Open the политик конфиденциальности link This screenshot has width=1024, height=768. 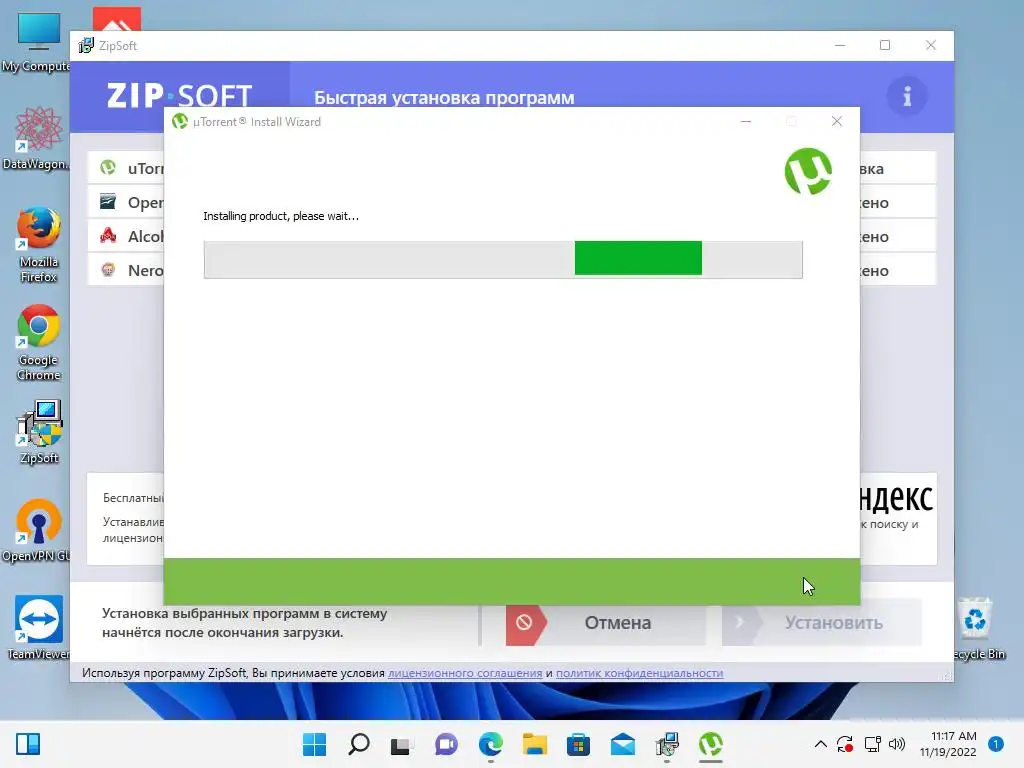click(x=639, y=673)
